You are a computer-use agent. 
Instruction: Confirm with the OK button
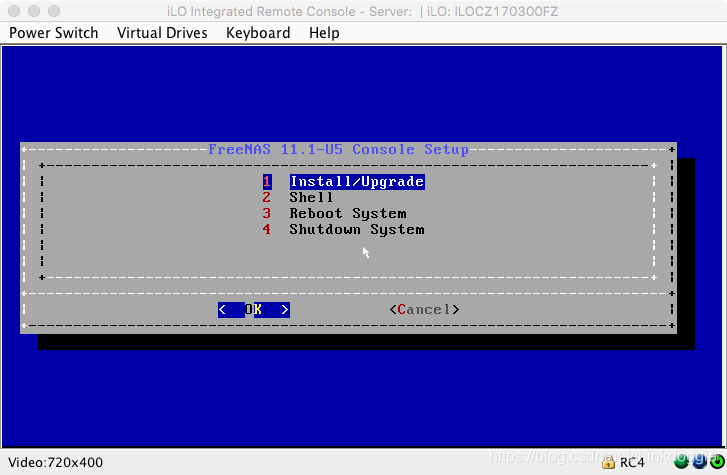pos(254,310)
